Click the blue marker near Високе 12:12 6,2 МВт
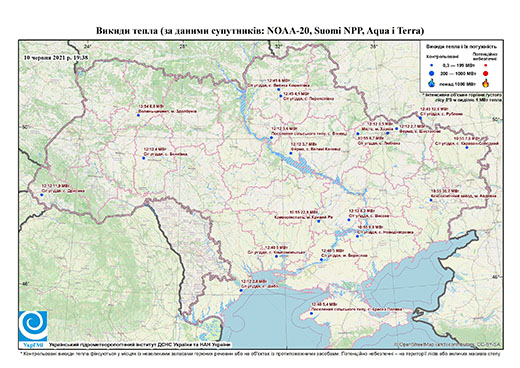This screenshot has width=520, height=368. click(349, 220)
